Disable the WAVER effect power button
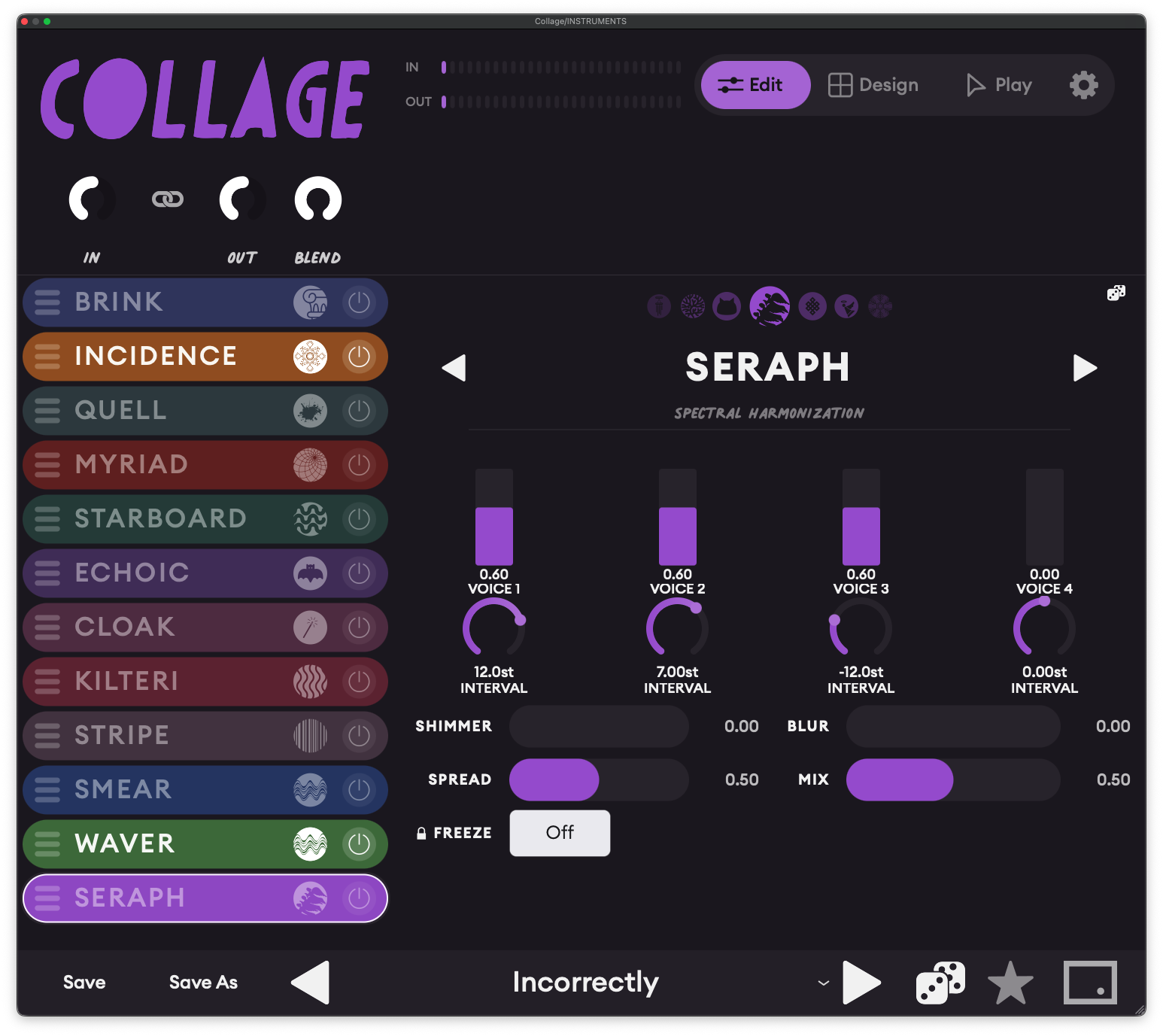 [x=360, y=844]
